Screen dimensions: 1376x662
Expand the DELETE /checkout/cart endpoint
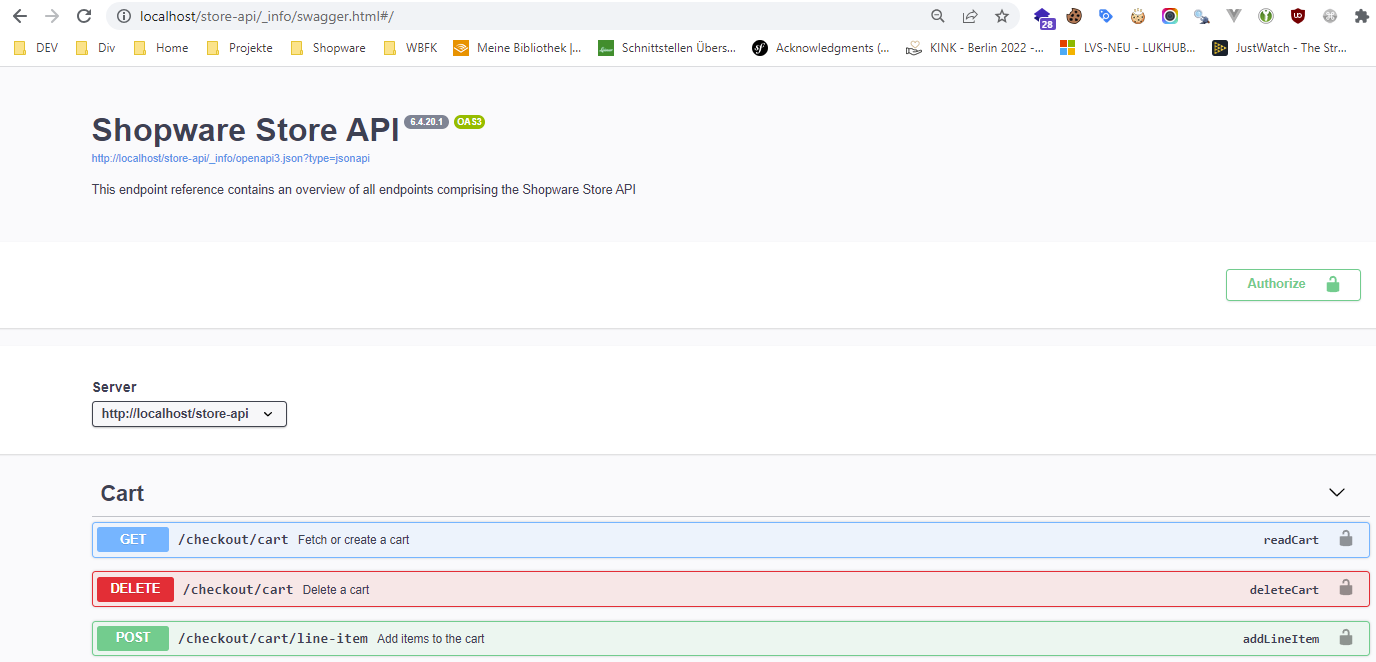(731, 589)
